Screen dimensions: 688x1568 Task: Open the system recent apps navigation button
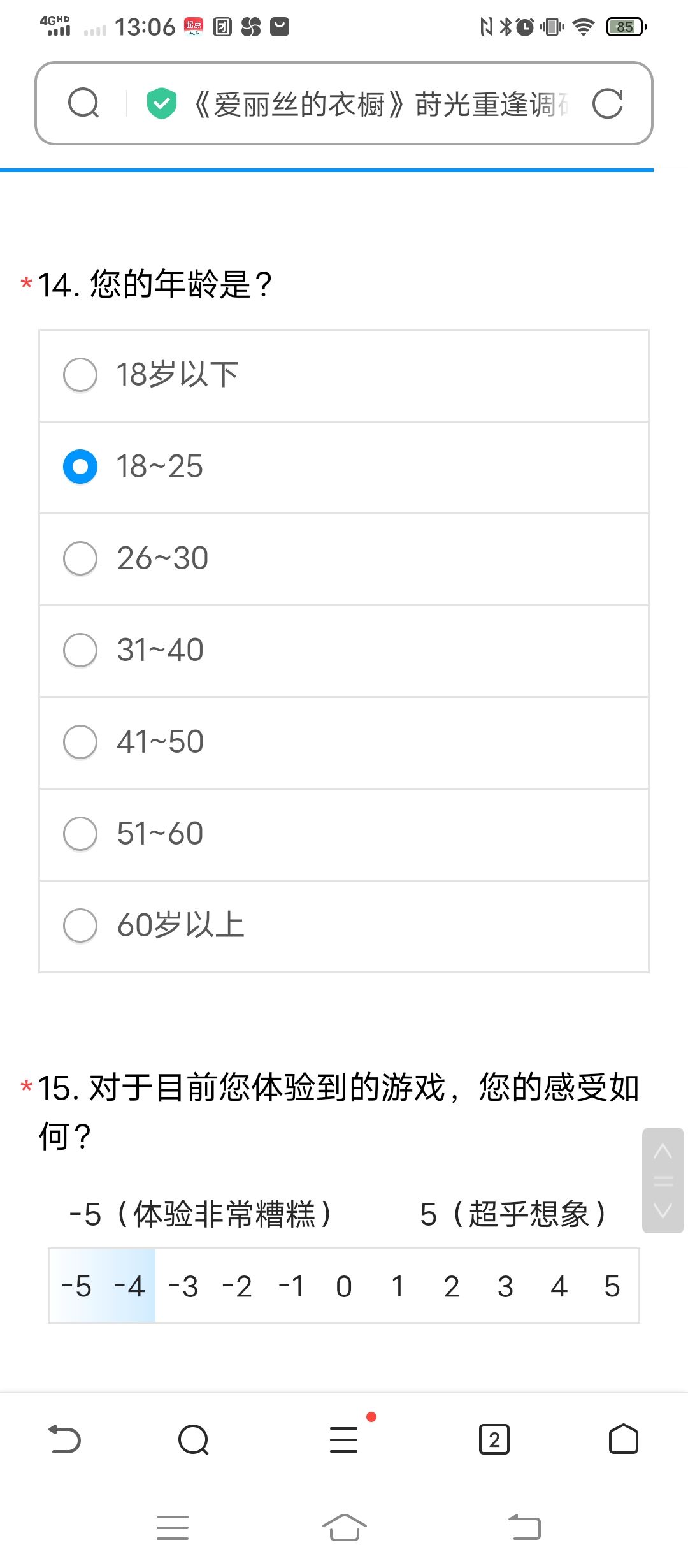point(173,1527)
